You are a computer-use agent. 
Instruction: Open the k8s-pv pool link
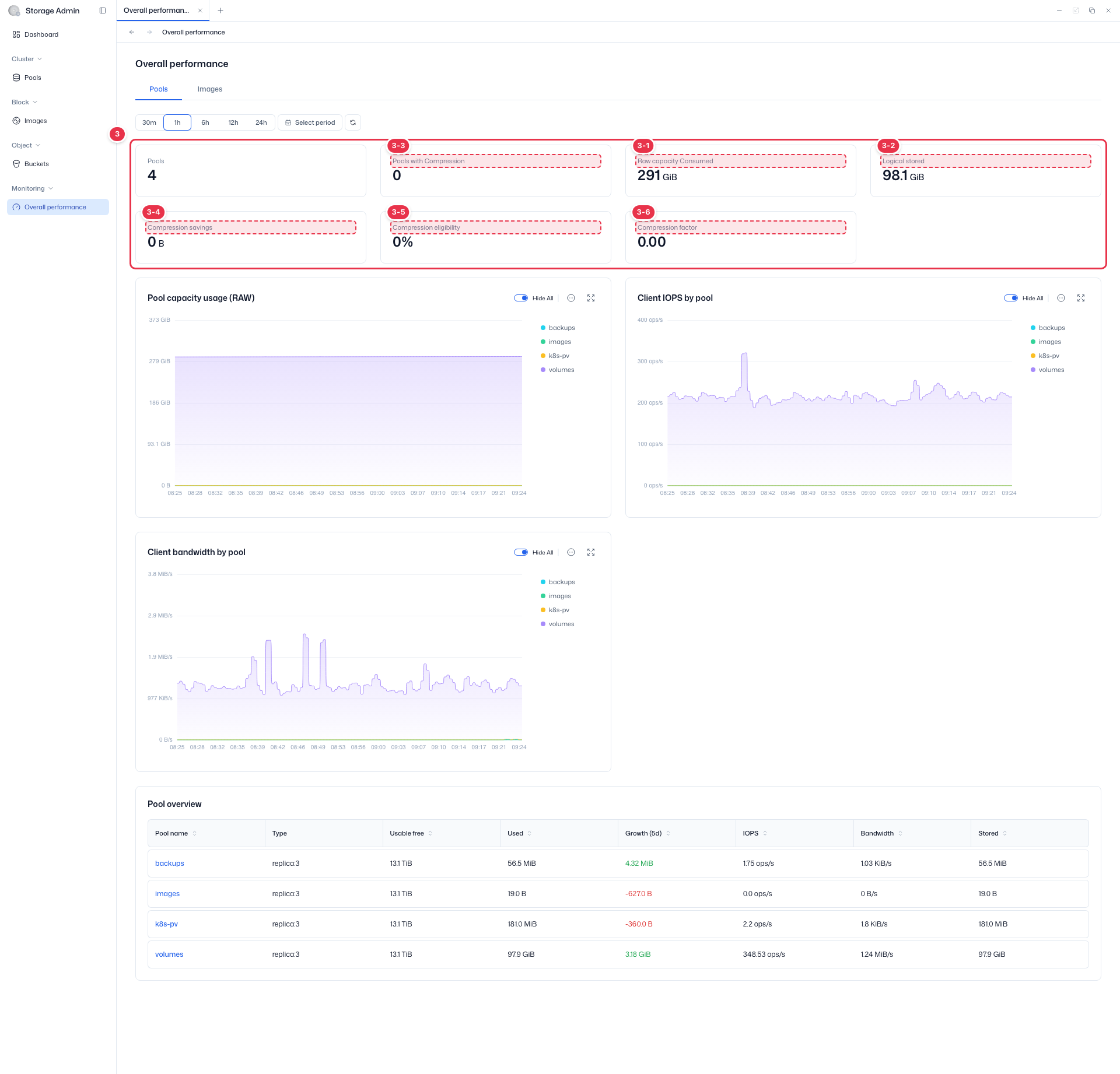(x=167, y=924)
